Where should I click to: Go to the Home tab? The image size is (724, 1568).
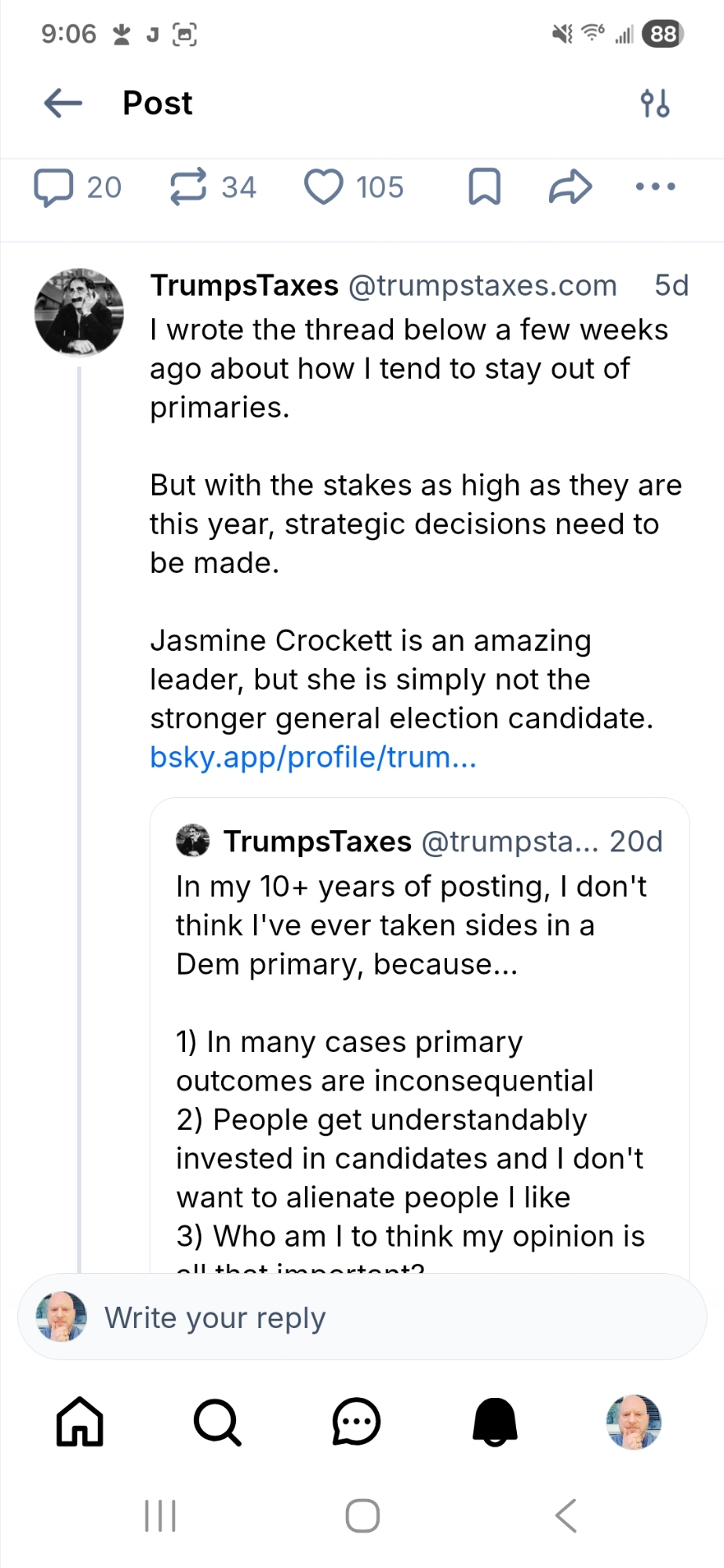click(x=79, y=1421)
